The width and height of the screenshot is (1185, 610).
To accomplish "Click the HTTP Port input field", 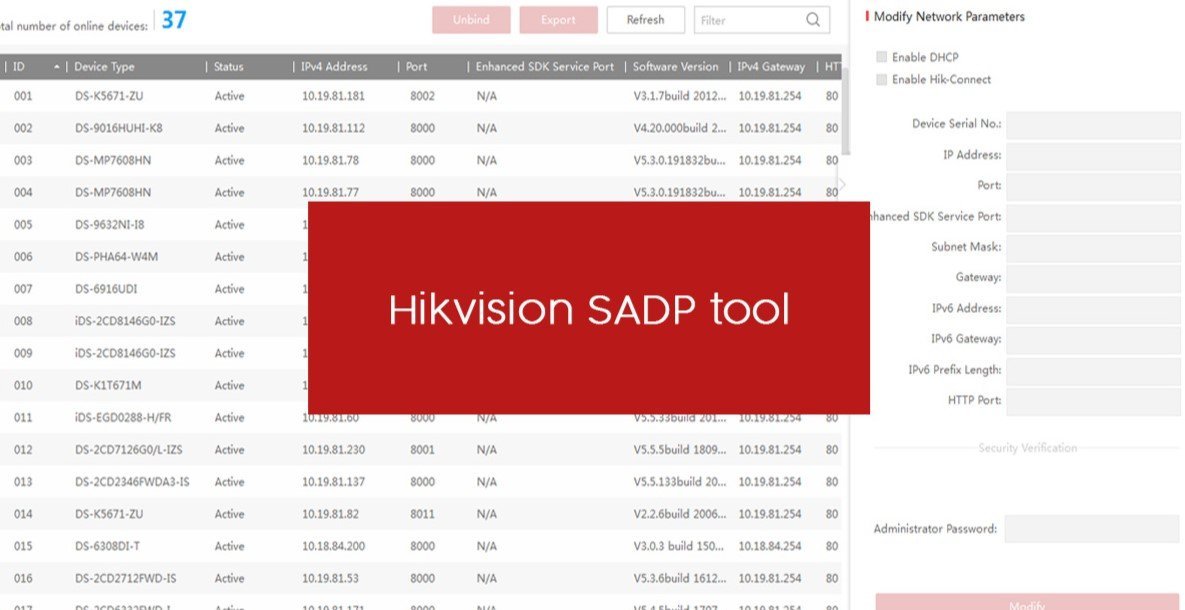I will click(1090, 400).
